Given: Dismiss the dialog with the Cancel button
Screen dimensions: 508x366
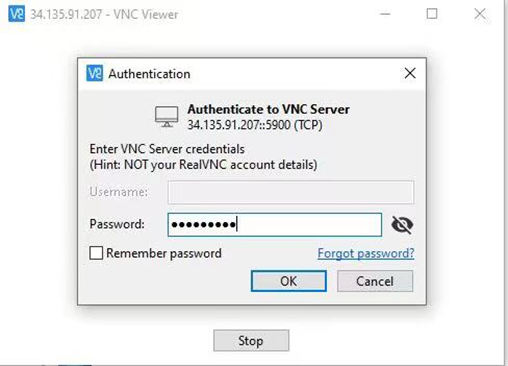Looking at the screenshot, I should click(375, 281).
